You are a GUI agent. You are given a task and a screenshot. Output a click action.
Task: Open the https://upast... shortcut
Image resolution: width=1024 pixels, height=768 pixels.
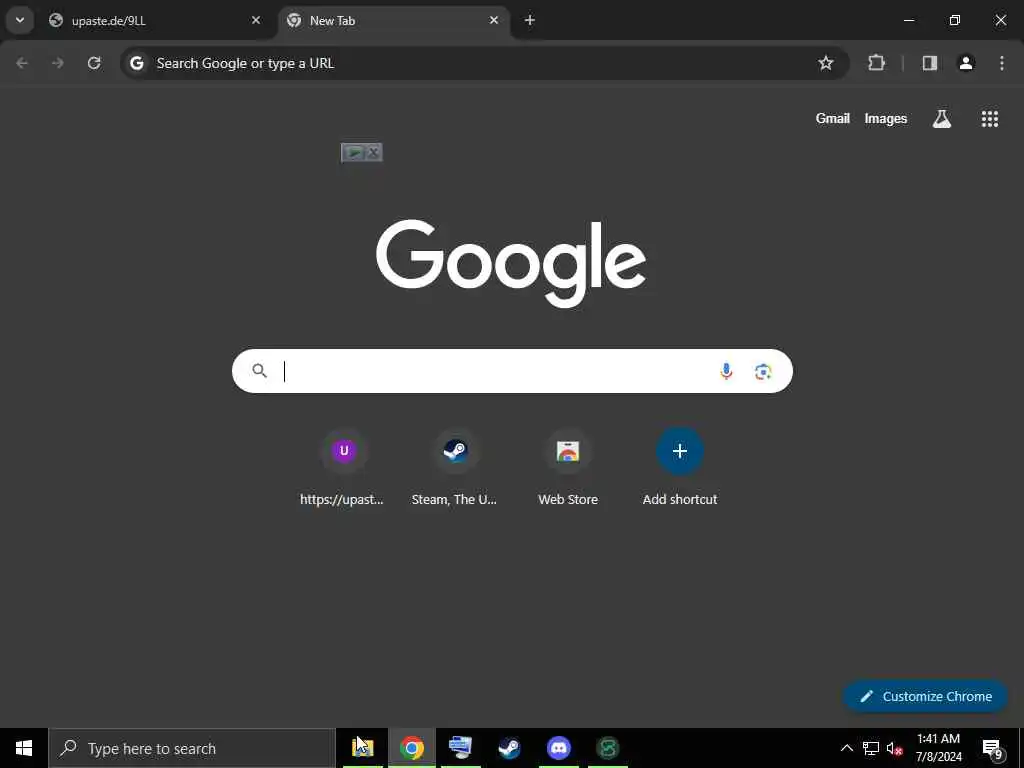pyautogui.click(x=343, y=468)
